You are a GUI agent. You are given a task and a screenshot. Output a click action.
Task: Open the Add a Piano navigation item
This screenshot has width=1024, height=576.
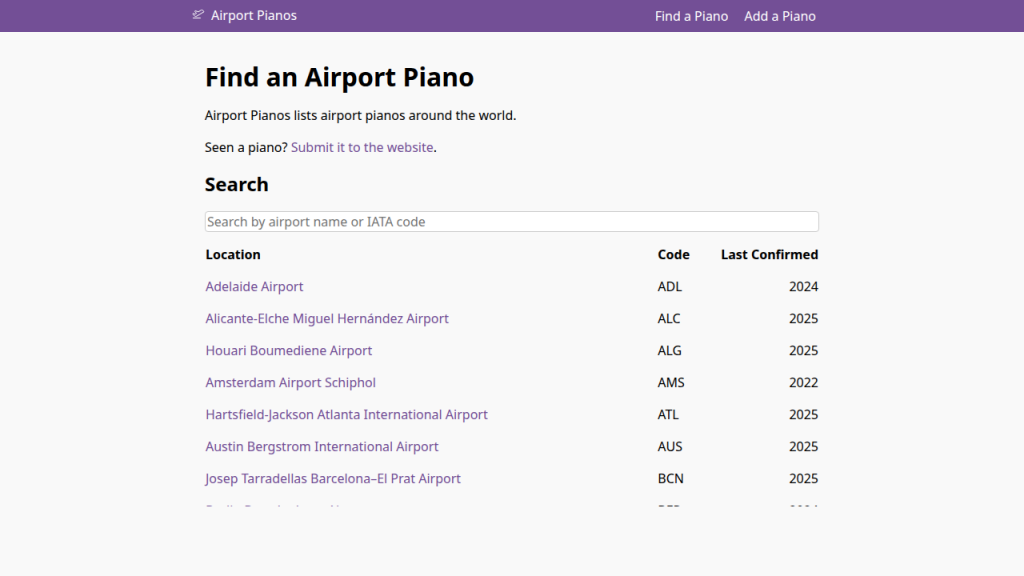point(779,16)
